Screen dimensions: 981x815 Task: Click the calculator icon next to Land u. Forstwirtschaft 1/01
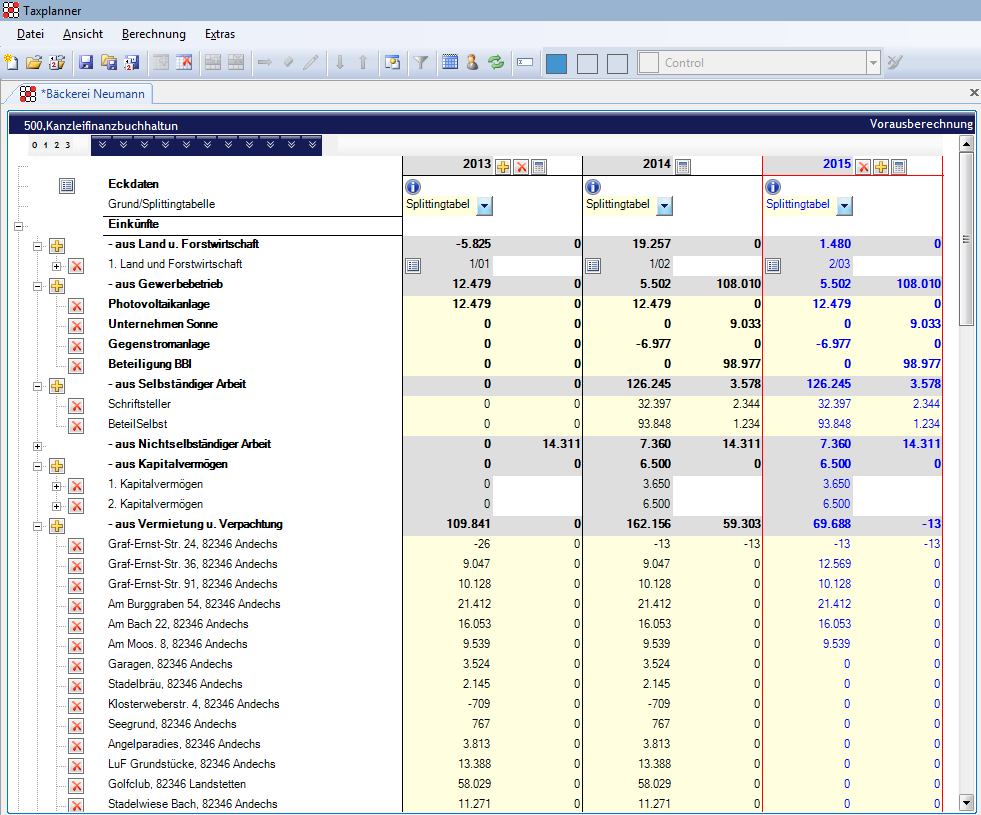pyautogui.click(x=412, y=265)
